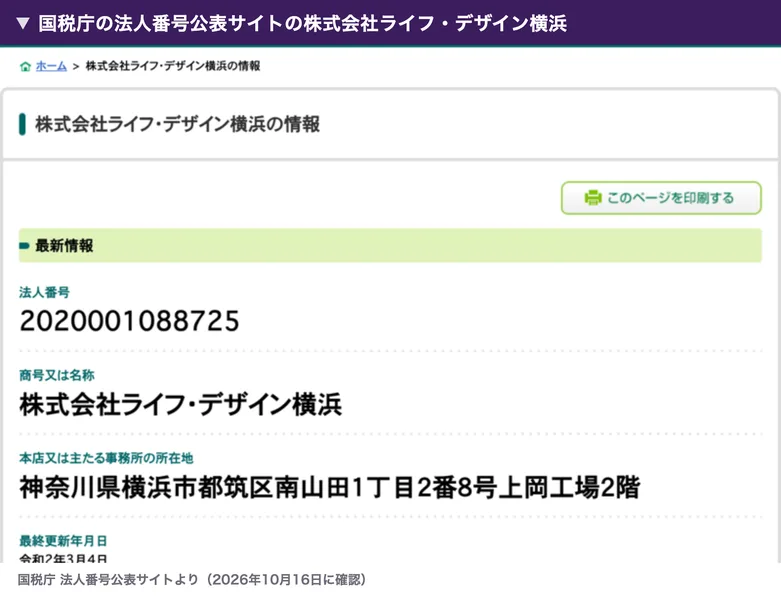Click the printer icon in print button

tap(593, 198)
